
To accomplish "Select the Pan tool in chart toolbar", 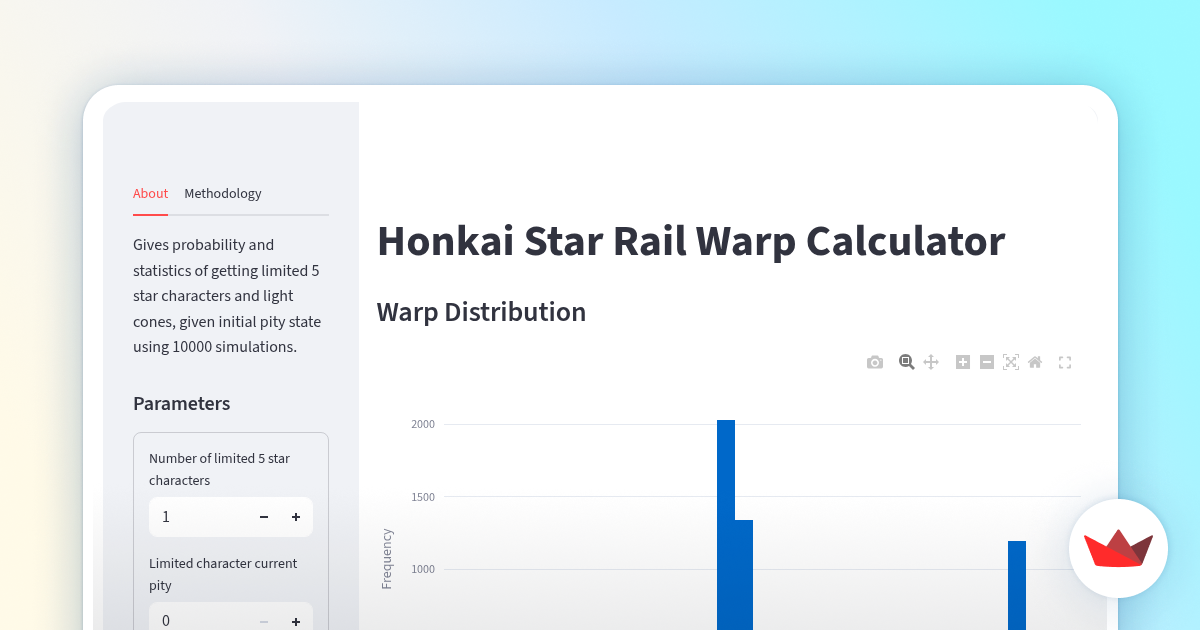I will point(931,362).
